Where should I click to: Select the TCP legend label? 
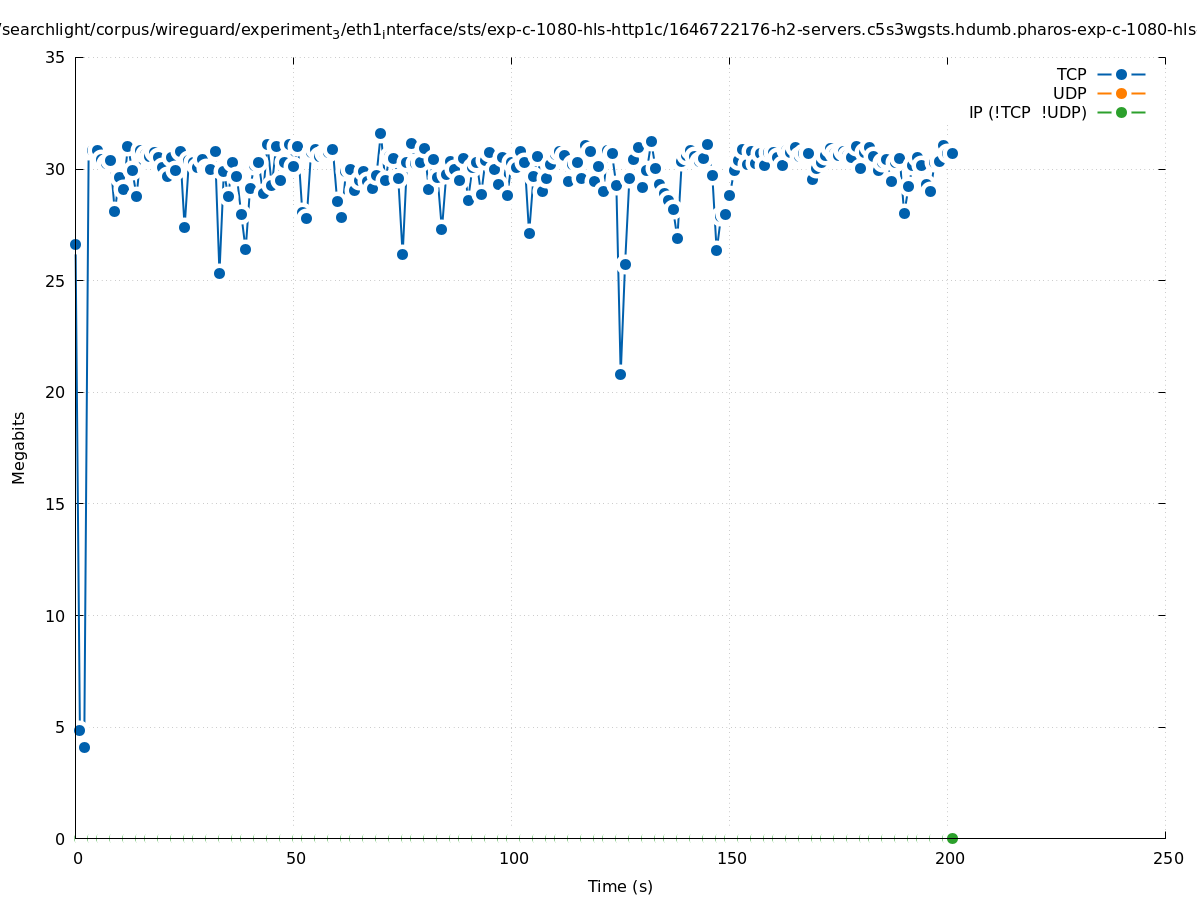click(1071, 74)
